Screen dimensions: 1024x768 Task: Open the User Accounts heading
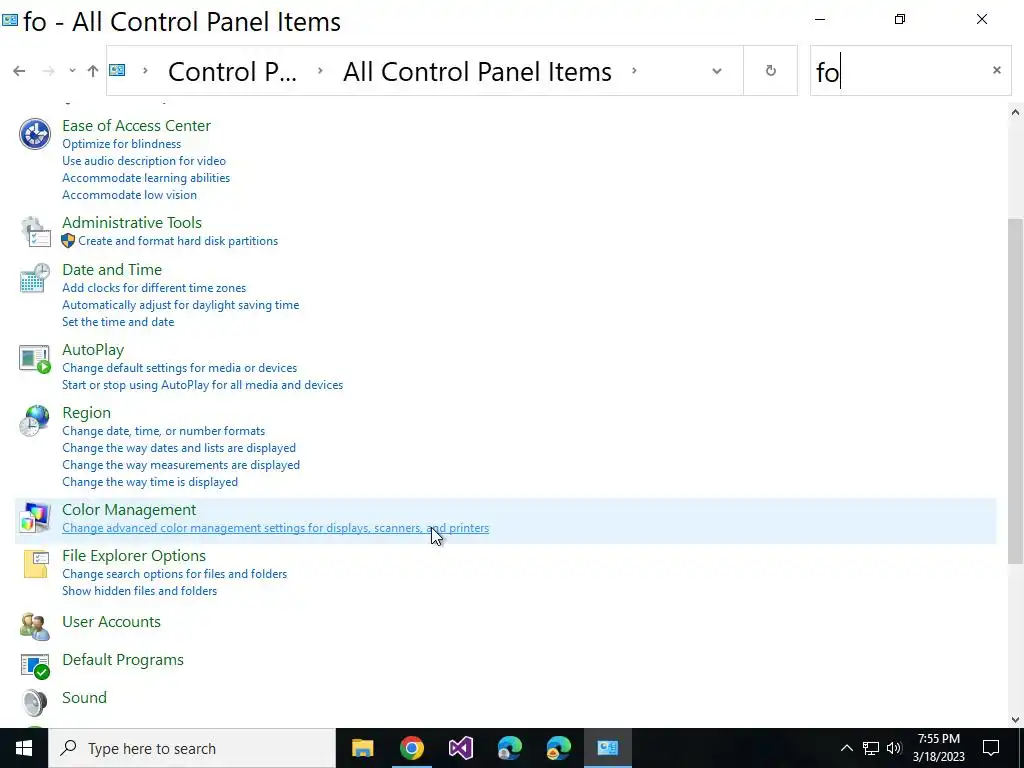tap(111, 622)
